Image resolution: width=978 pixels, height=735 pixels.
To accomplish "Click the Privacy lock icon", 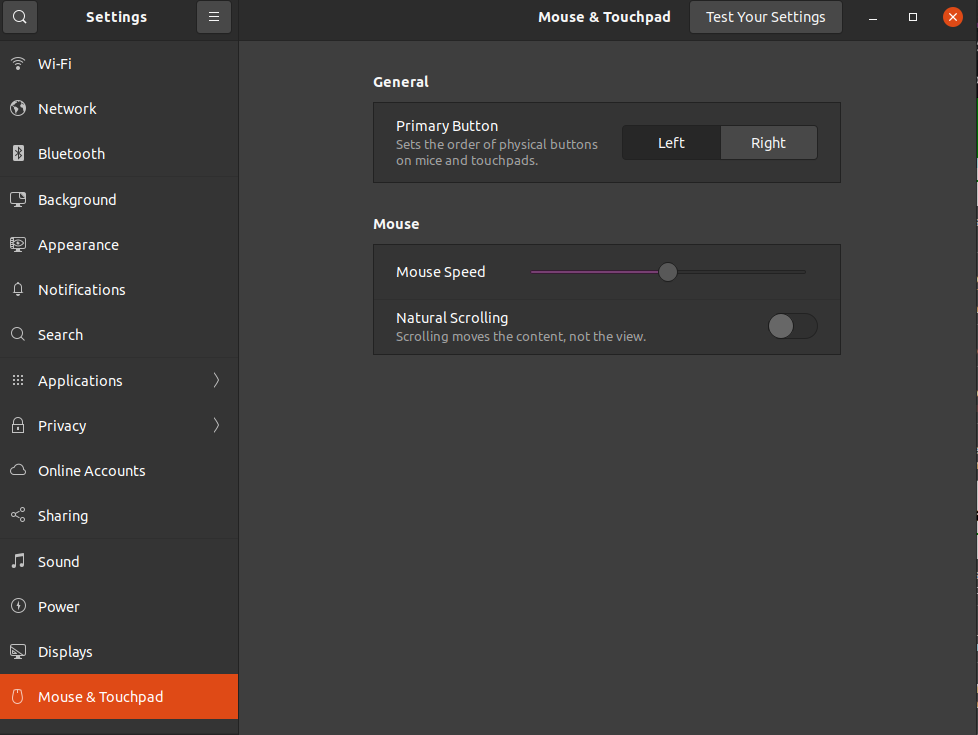I will point(18,426).
